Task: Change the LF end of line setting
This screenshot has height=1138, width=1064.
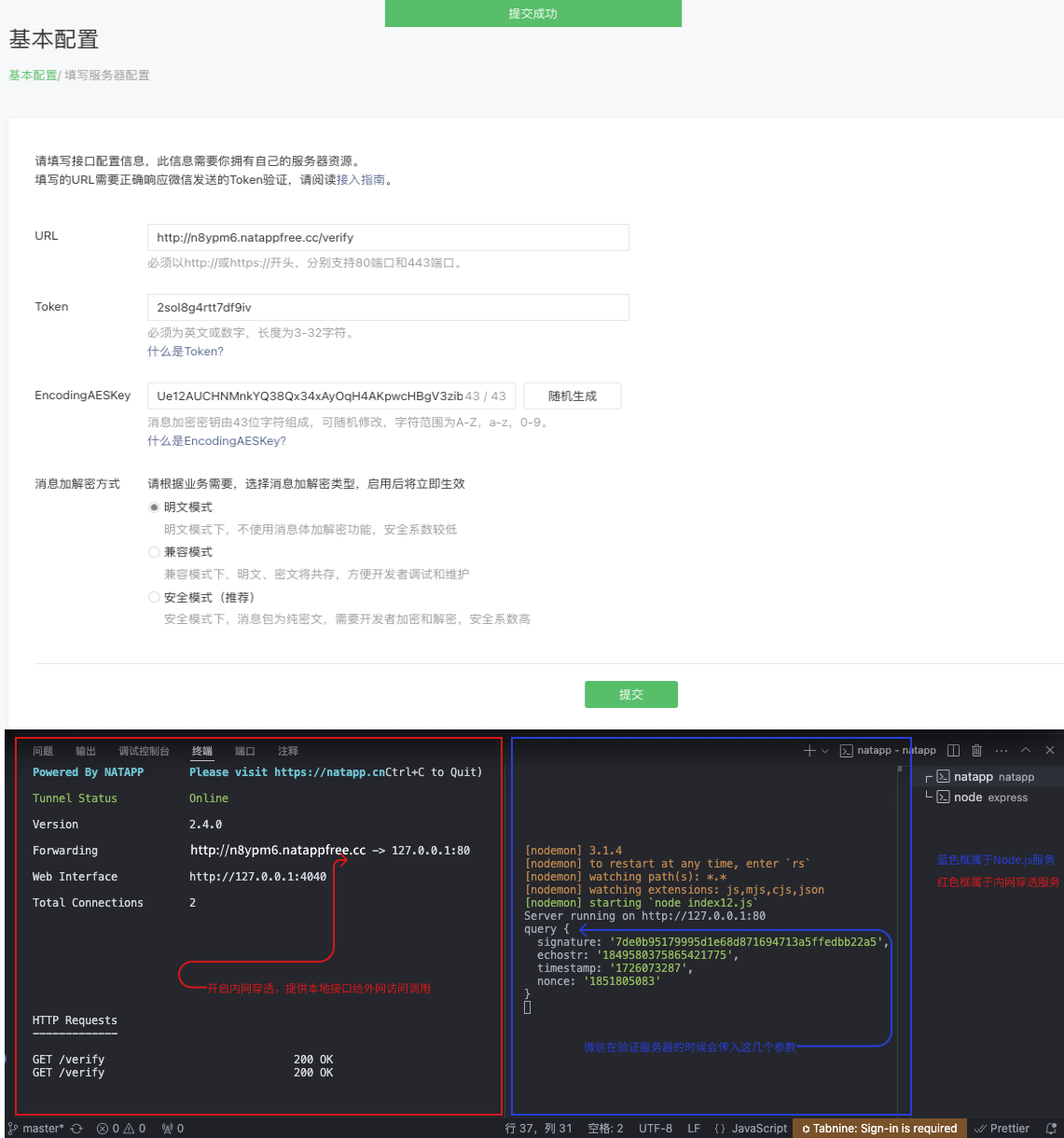Action: [x=694, y=1129]
